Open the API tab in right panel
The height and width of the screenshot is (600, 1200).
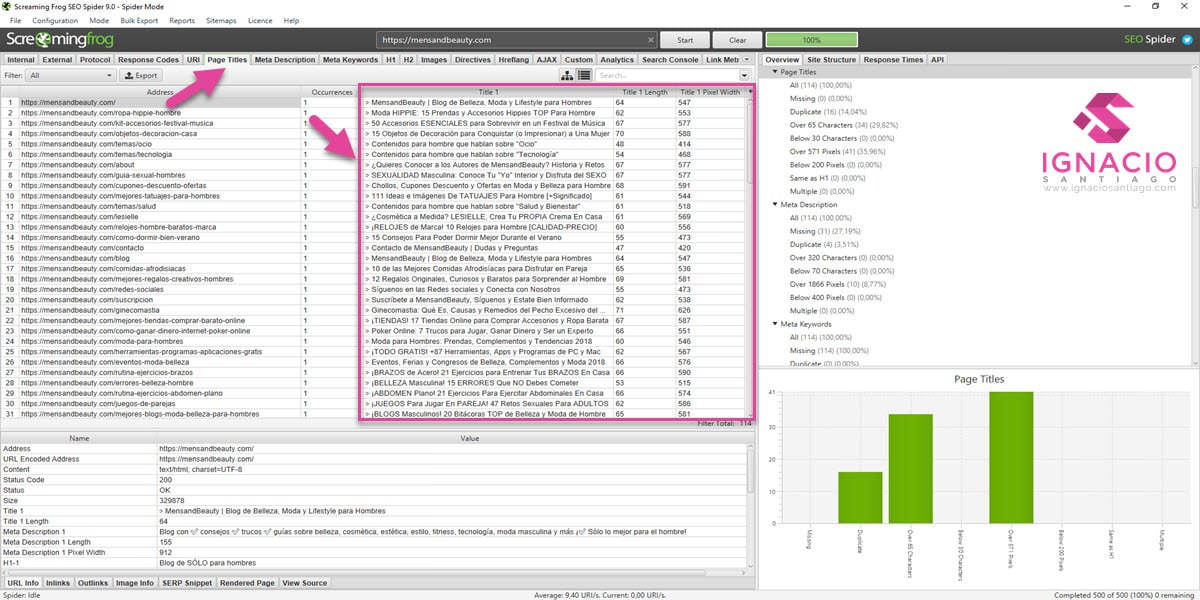937,59
